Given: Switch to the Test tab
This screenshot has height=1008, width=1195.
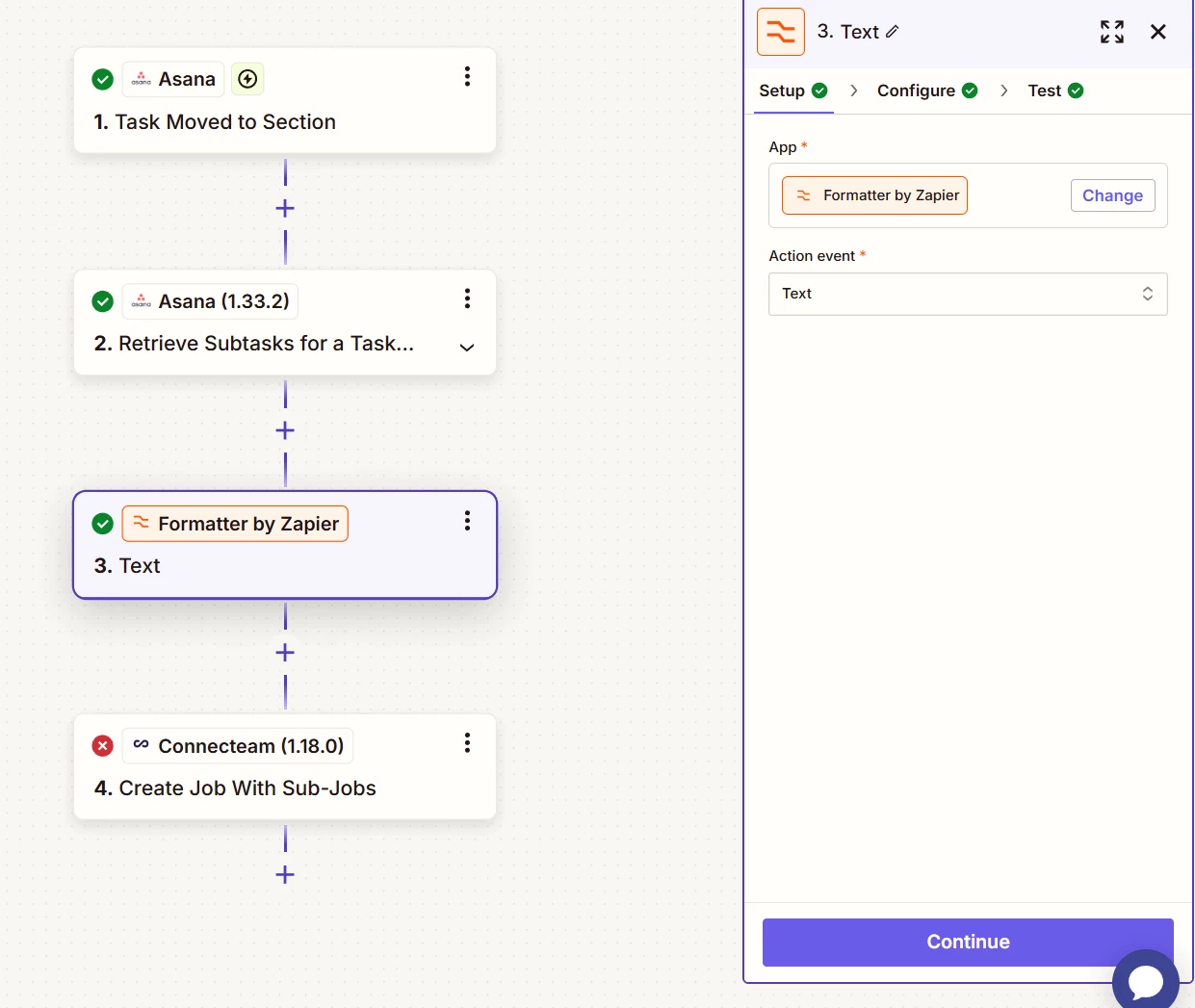Looking at the screenshot, I should [1055, 90].
